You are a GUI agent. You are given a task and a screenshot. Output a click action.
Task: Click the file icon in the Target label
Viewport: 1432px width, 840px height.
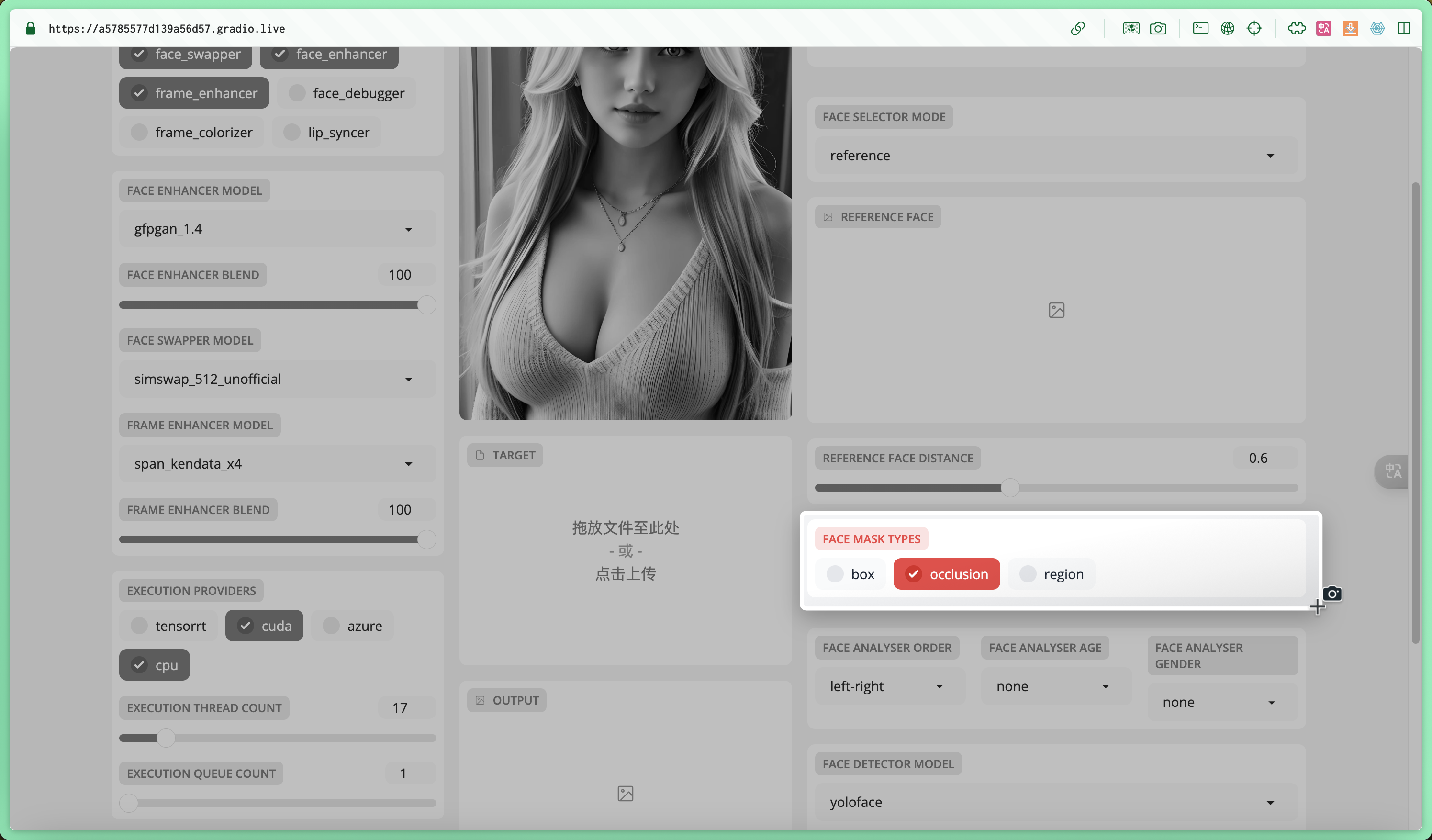(x=480, y=455)
